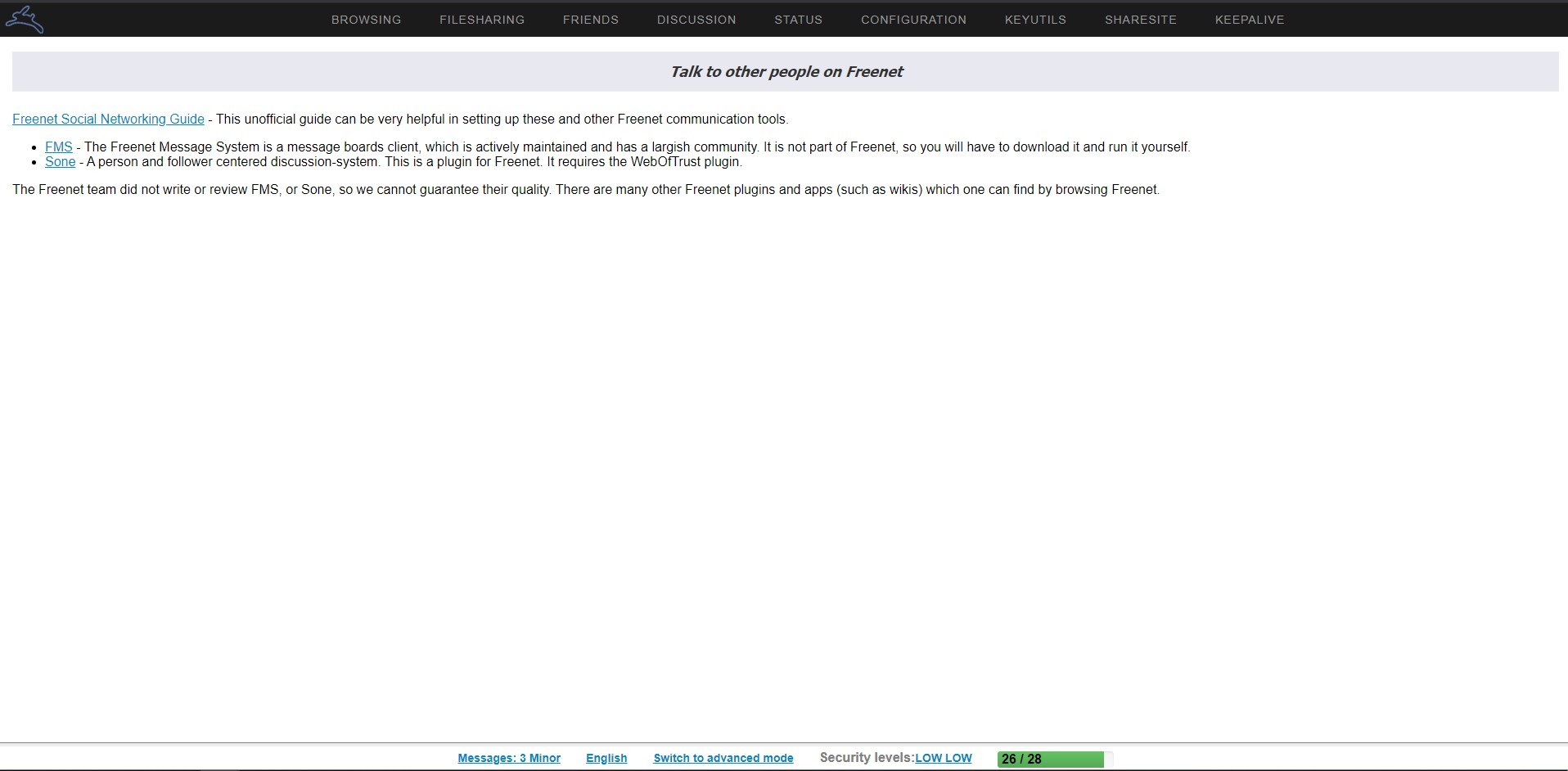Viewport: 1568px width, 771px height.
Task: Click the Freenet rabbit logo
Action: 24,20
